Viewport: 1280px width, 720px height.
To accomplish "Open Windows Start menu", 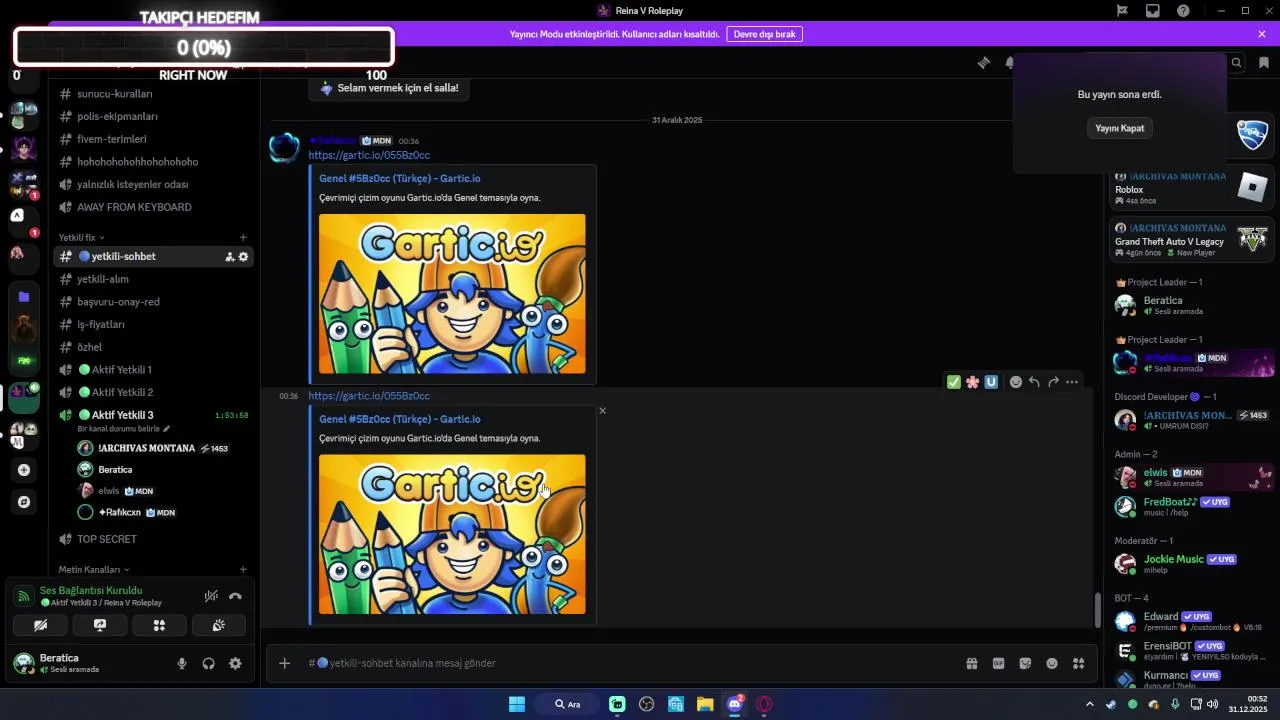I will [x=517, y=704].
